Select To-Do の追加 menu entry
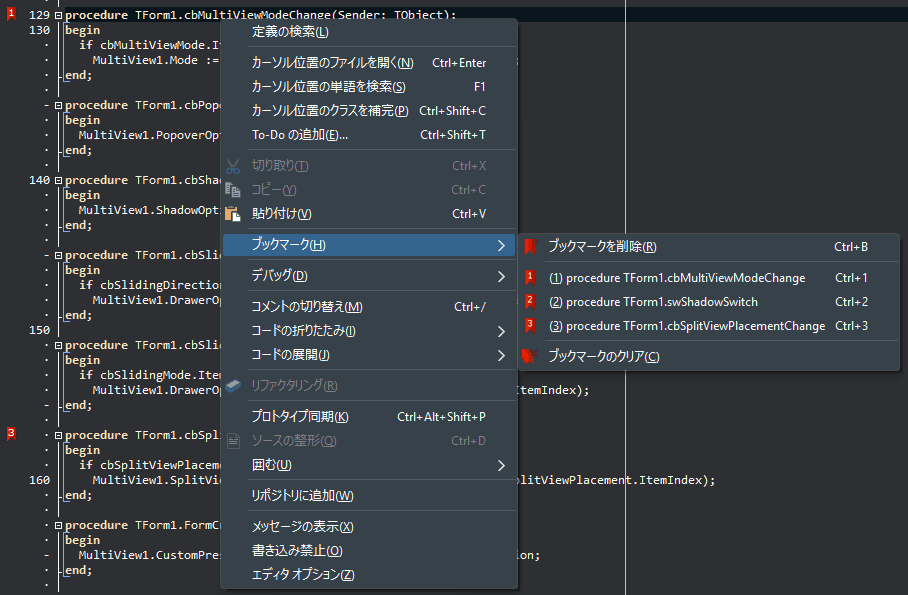The width and height of the screenshot is (908, 595). (369, 135)
